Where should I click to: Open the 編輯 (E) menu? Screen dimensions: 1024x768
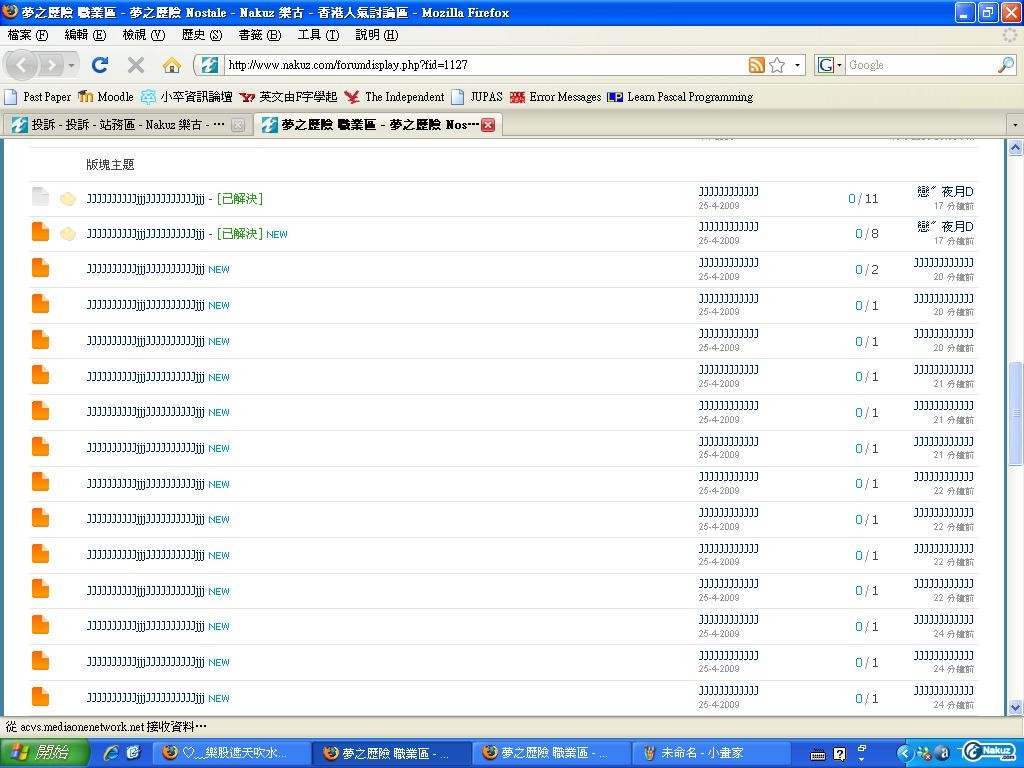85,35
